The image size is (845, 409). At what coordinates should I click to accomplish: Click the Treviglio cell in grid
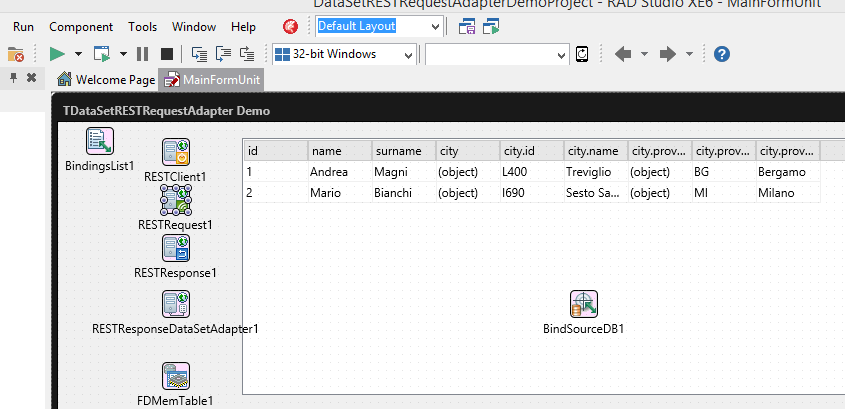[x=595, y=172]
